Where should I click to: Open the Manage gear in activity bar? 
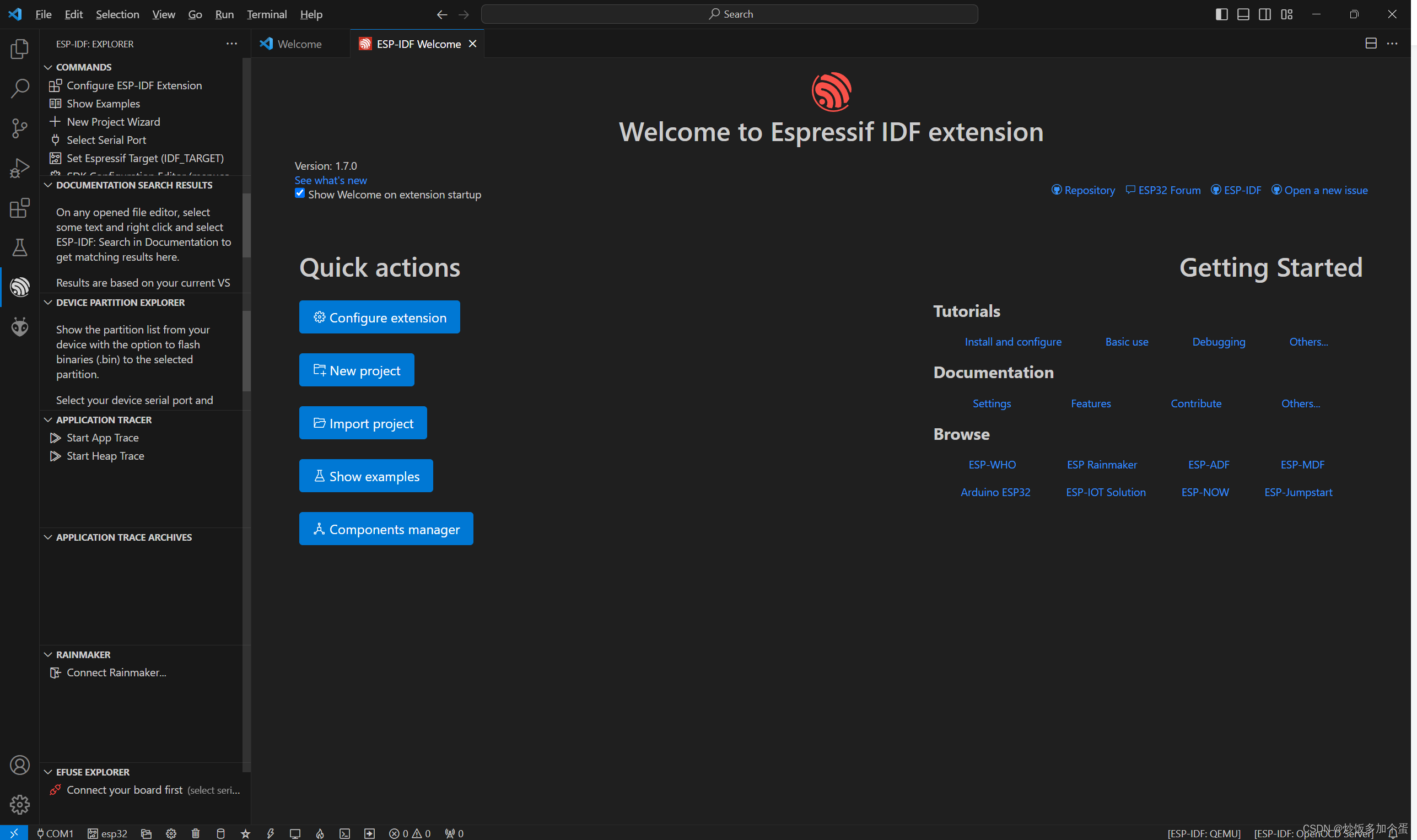click(20, 804)
